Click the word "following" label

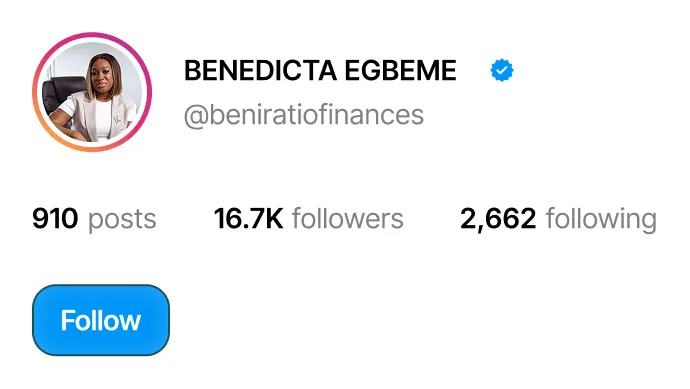tap(601, 219)
